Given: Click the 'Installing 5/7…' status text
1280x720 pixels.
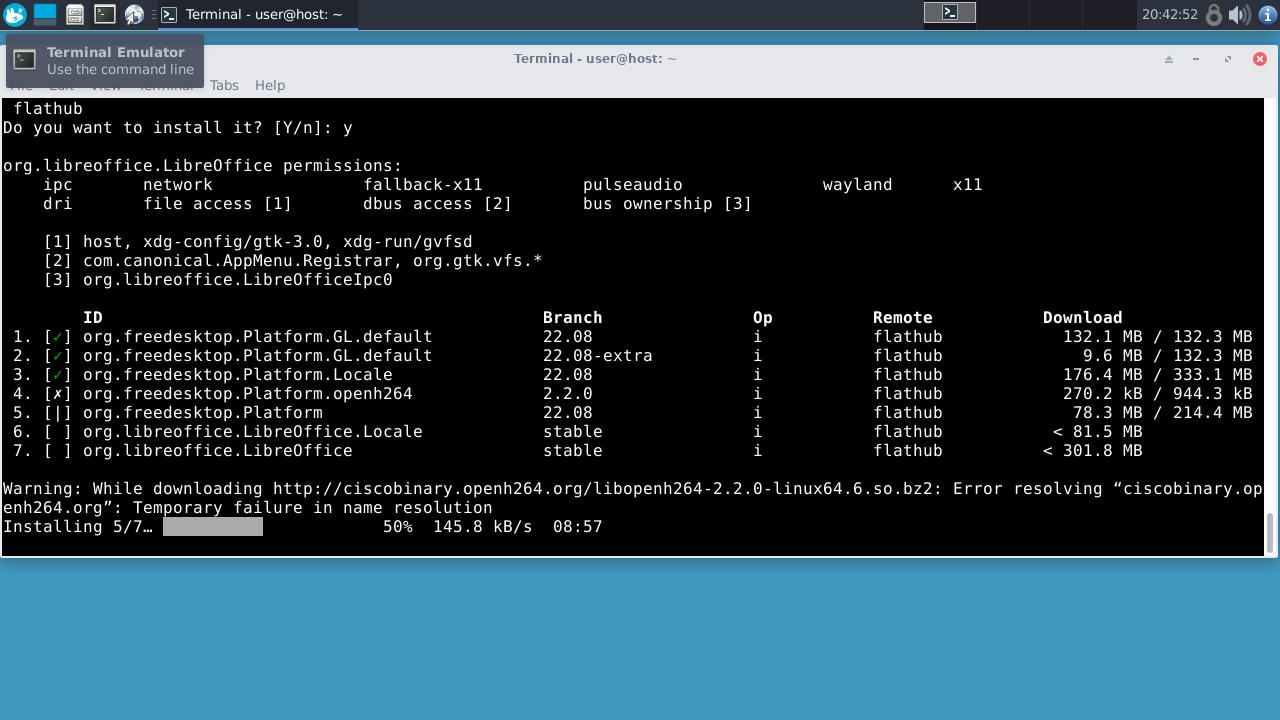Looking at the screenshot, I should click(78, 526).
